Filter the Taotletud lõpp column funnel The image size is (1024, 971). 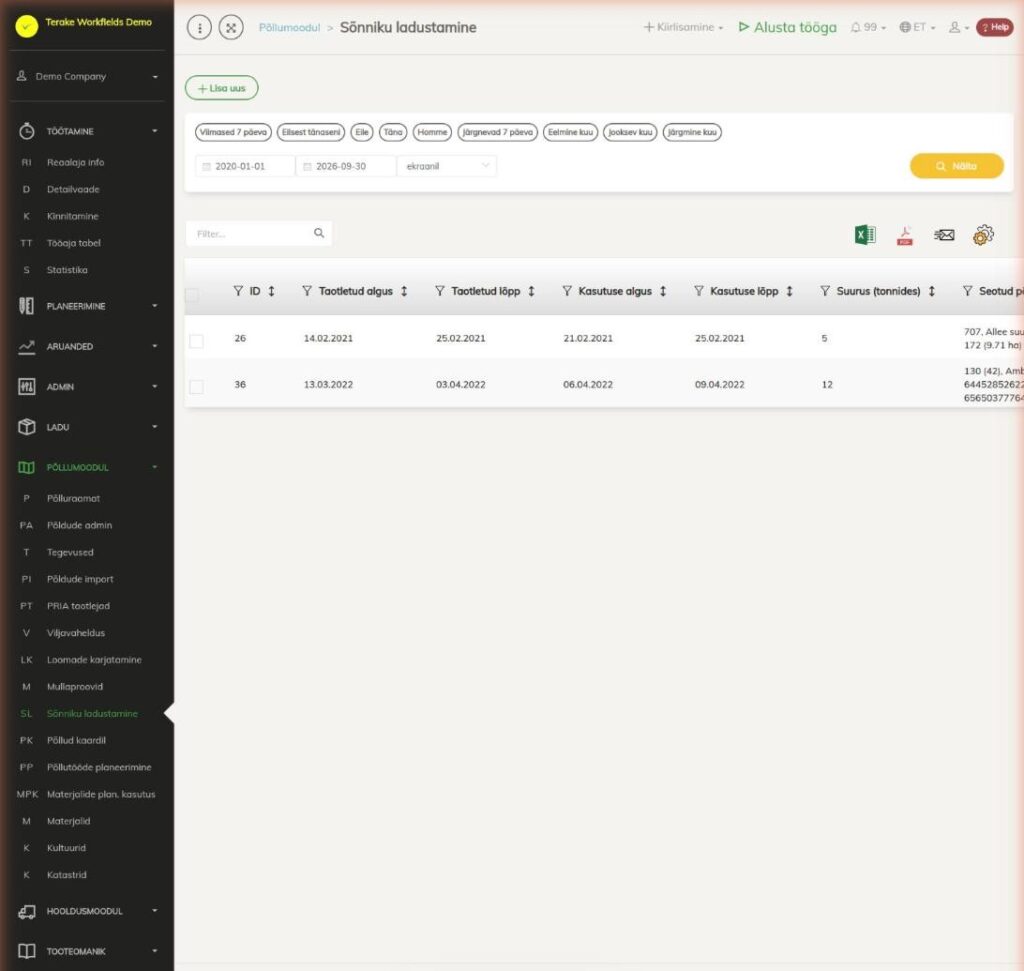(440, 291)
